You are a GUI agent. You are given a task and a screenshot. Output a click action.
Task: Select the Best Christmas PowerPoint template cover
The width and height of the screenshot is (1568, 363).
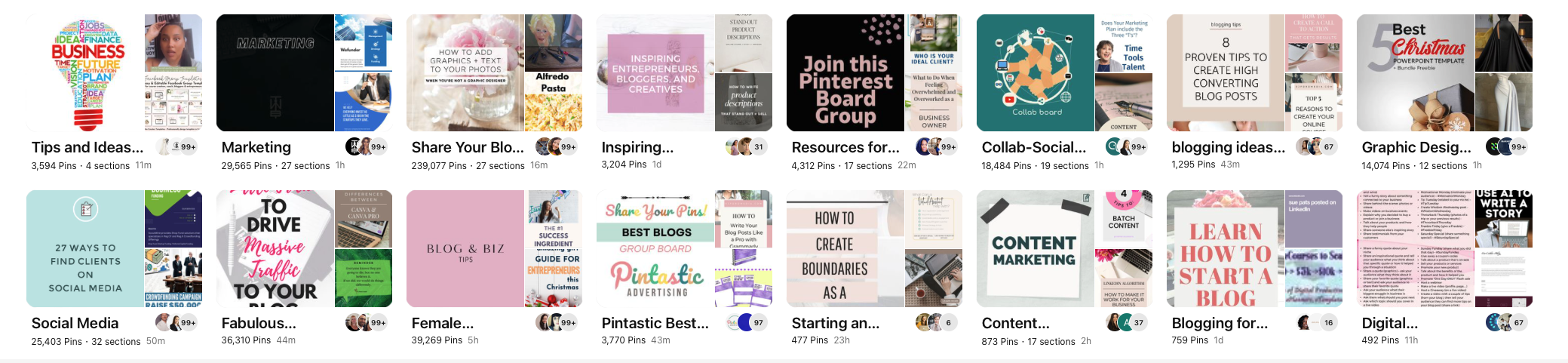click(1416, 72)
